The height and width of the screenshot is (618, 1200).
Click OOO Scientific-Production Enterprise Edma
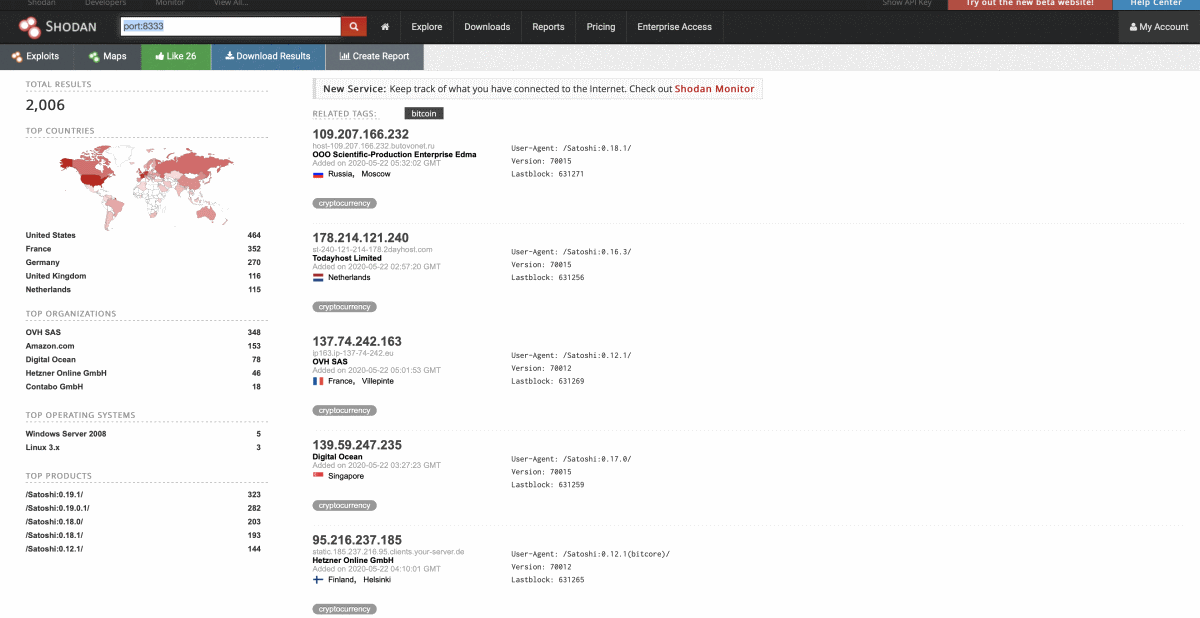tap(395, 155)
